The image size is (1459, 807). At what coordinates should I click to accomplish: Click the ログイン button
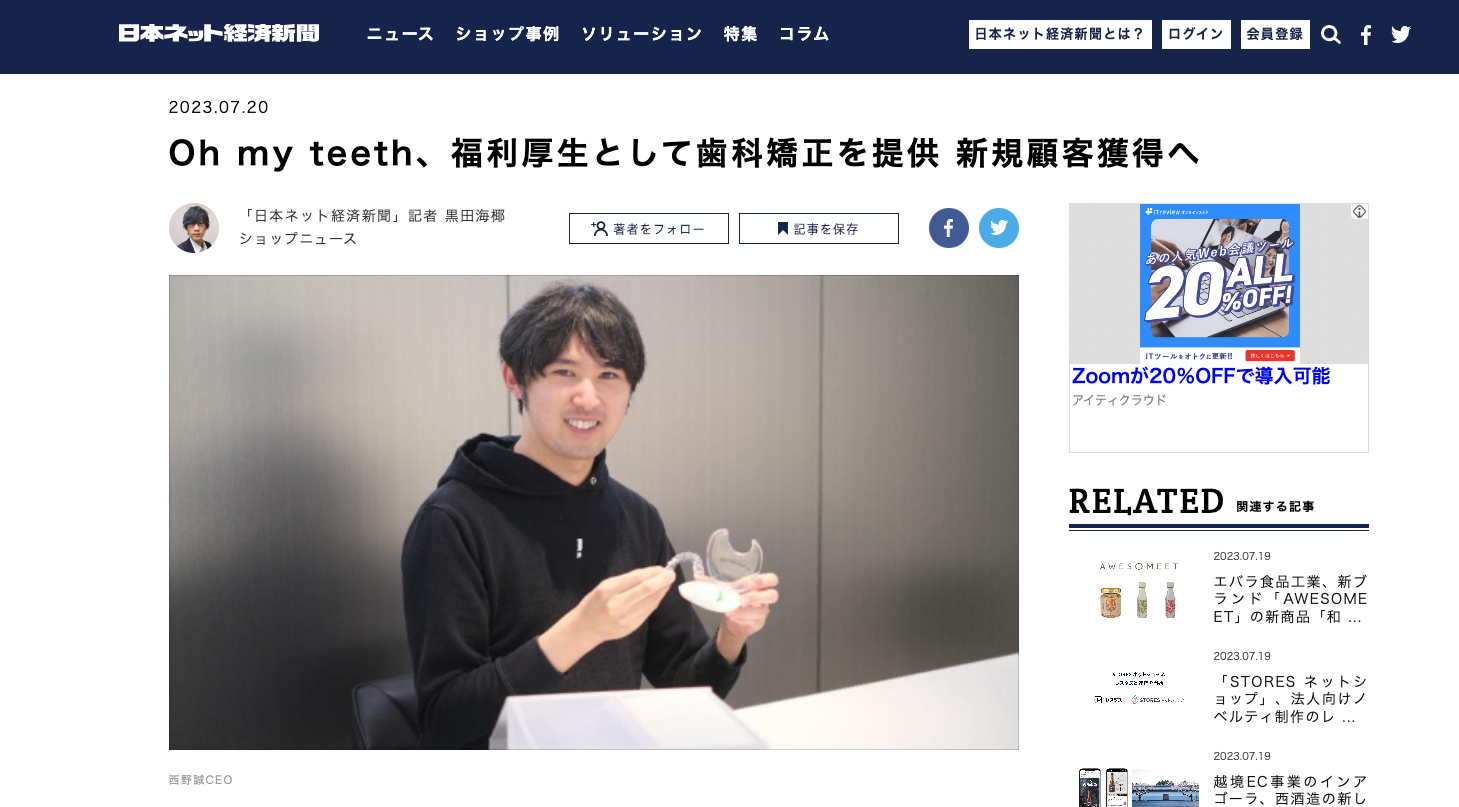click(x=1196, y=34)
